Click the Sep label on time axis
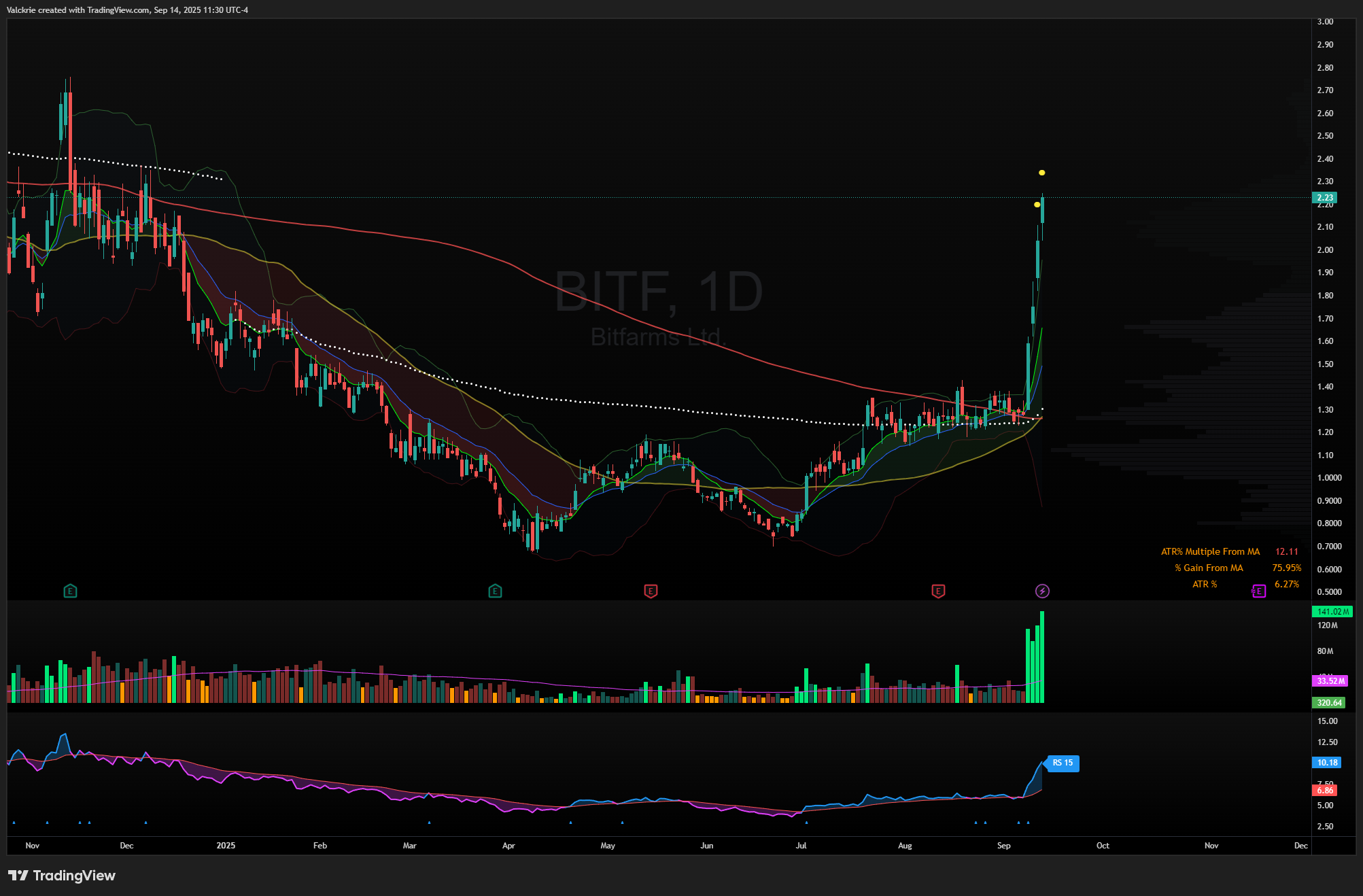This screenshot has height=896, width=1363. pyautogui.click(x=1003, y=846)
